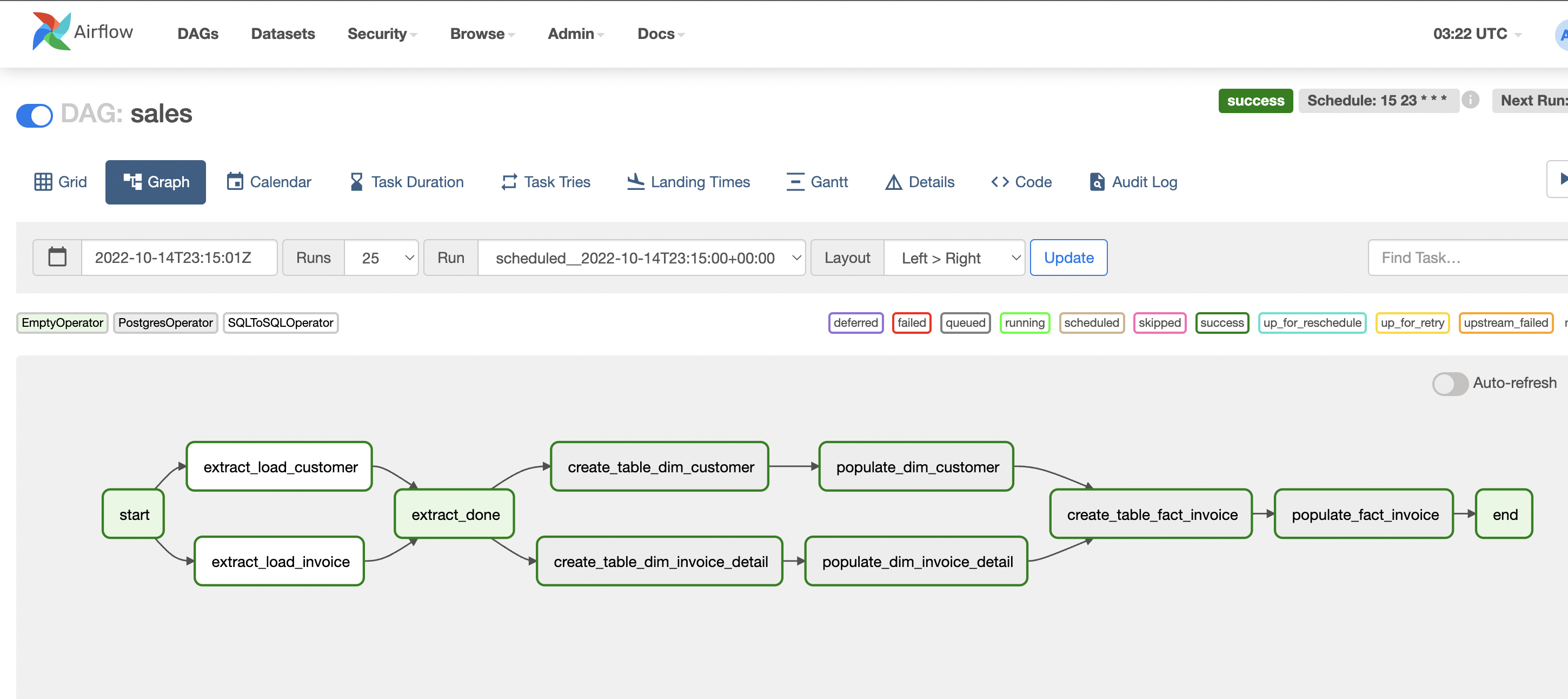Click the Gantt chart icon
The image size is (1568, 699).
click(795, 182)
